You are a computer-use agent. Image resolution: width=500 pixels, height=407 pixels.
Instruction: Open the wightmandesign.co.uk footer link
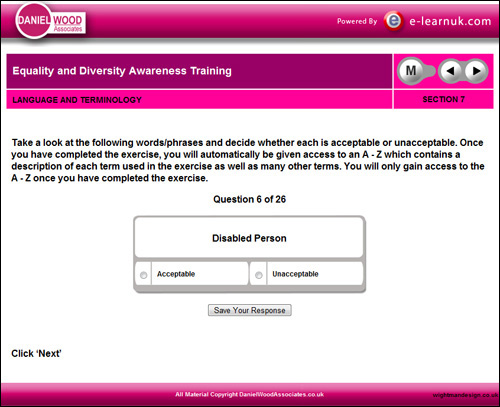click(465, 395)
